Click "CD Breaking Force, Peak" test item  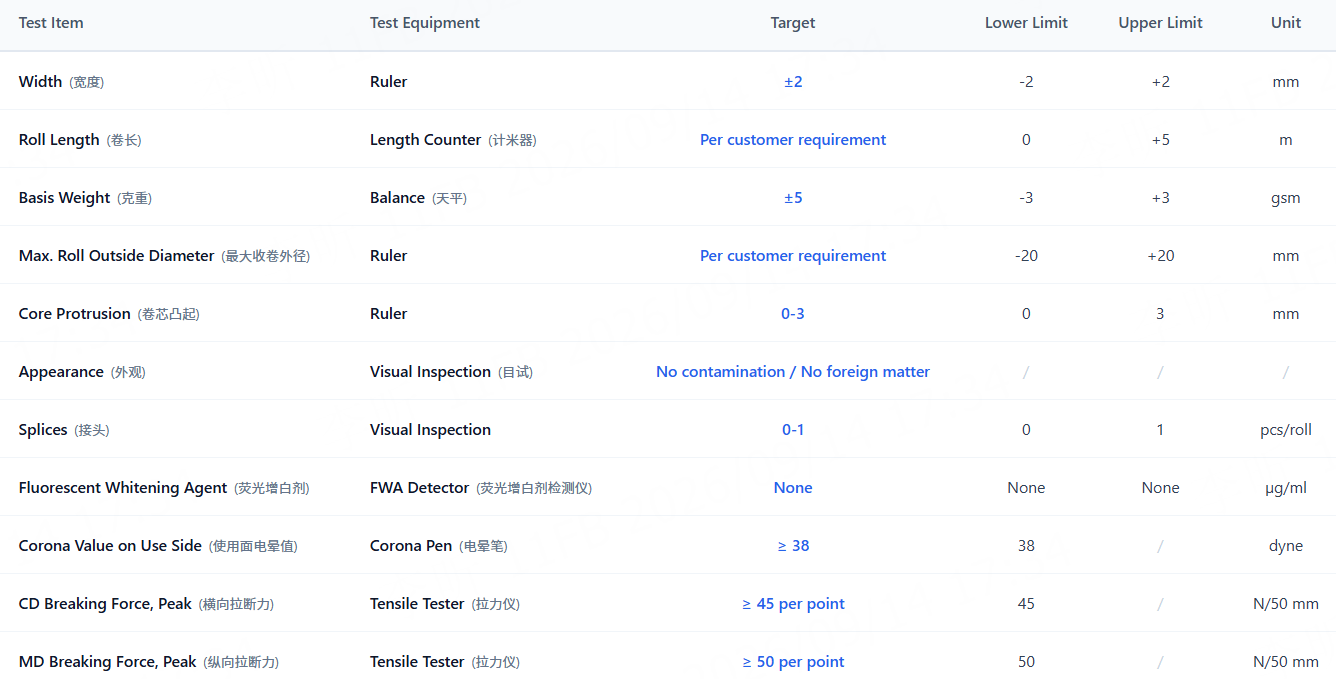[146, 604]
